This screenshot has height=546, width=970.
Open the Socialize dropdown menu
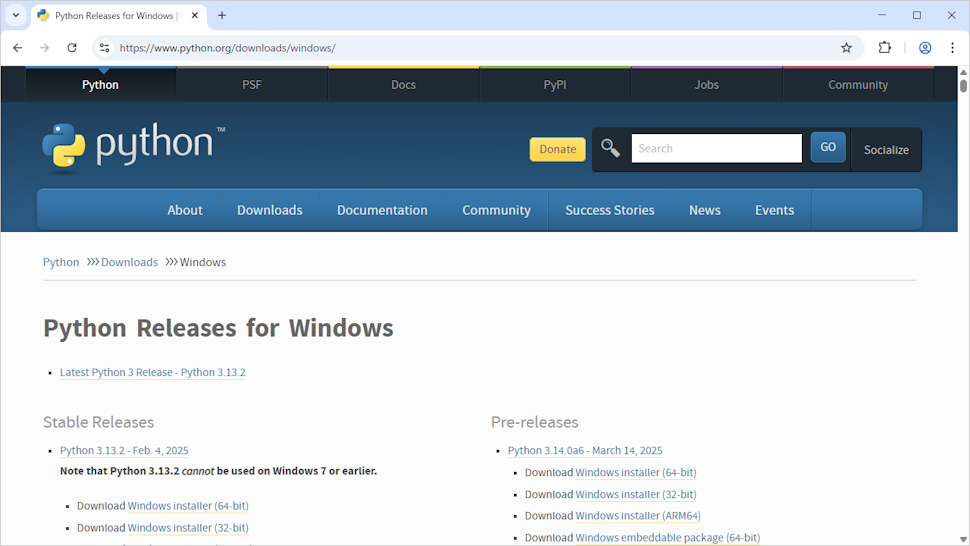pyautogui.click(x=886, y=150)
